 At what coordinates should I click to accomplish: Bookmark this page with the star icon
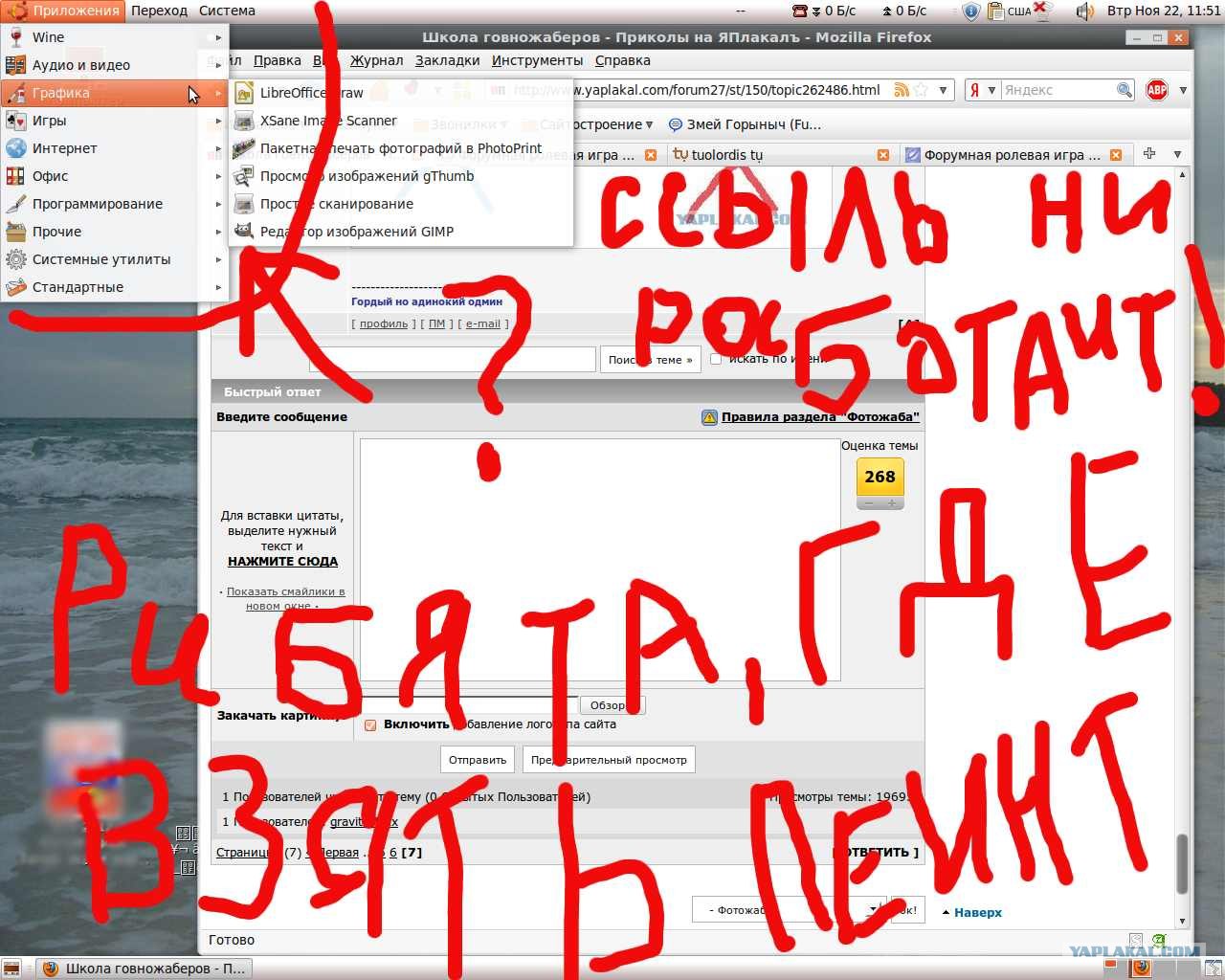pos(921,90)
